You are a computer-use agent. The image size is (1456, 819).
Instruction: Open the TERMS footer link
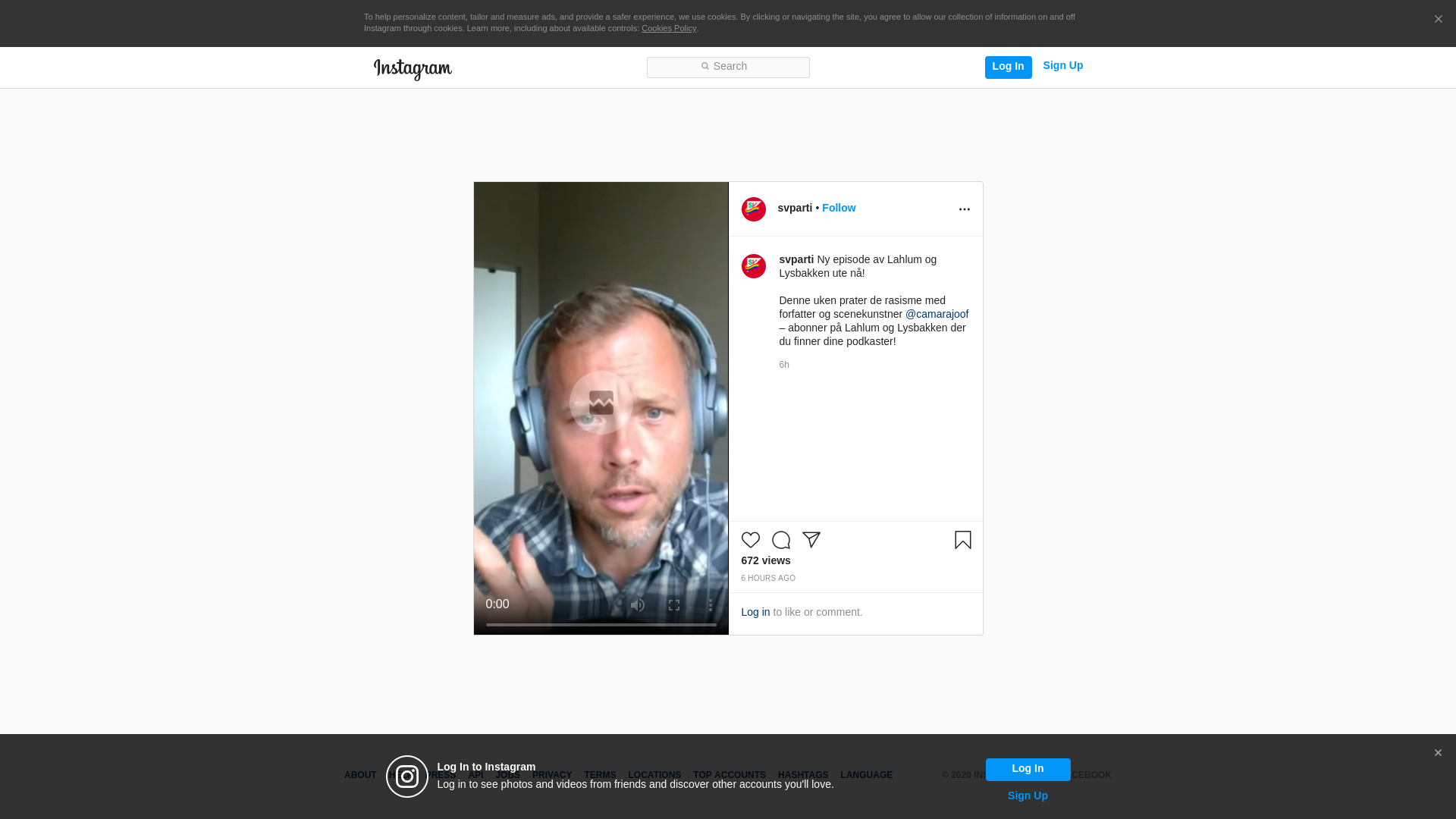[600, 775]
